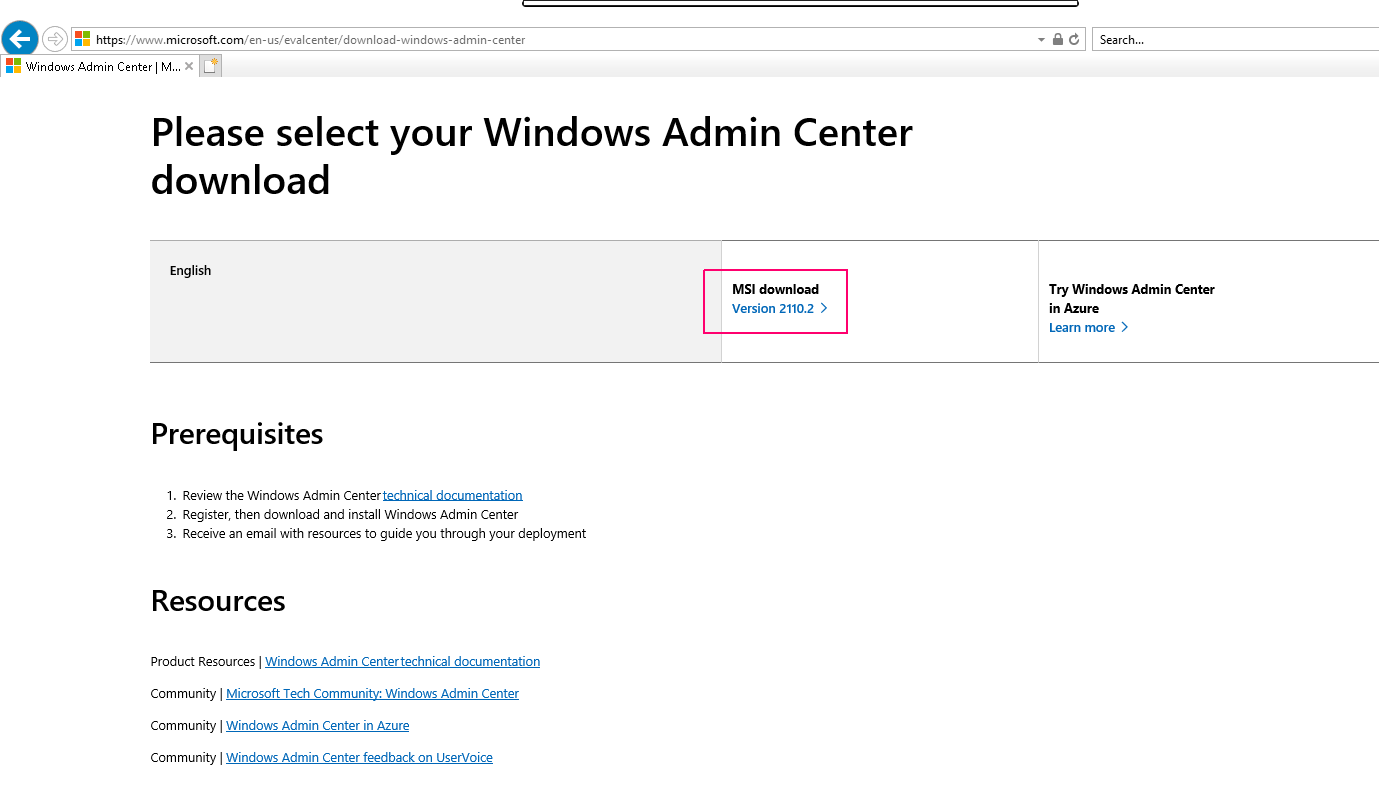Click the Version 2110.2 download link
The height and width of the screenshot is (786, 1379).
click(773, 309)
